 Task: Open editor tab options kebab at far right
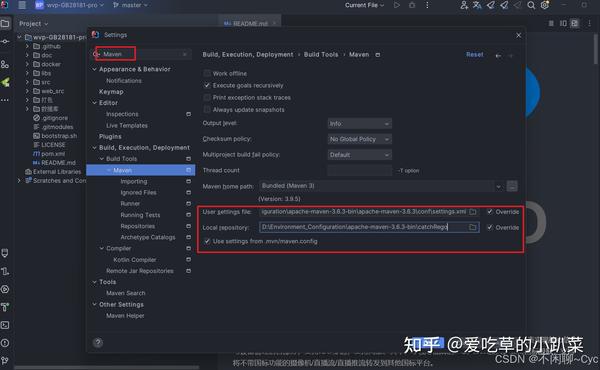(x=589, y=23)
